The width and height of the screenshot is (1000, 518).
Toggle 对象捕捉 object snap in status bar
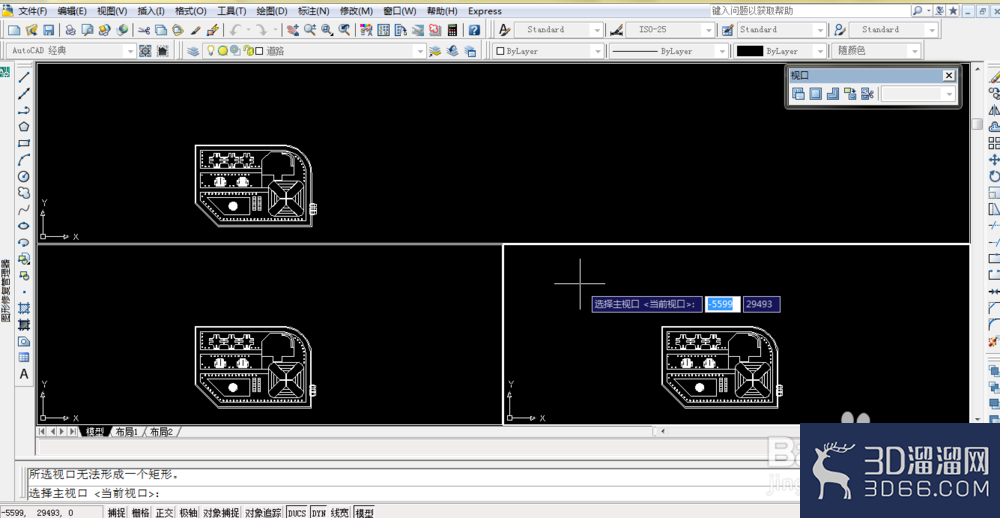[x=221, y=513]
